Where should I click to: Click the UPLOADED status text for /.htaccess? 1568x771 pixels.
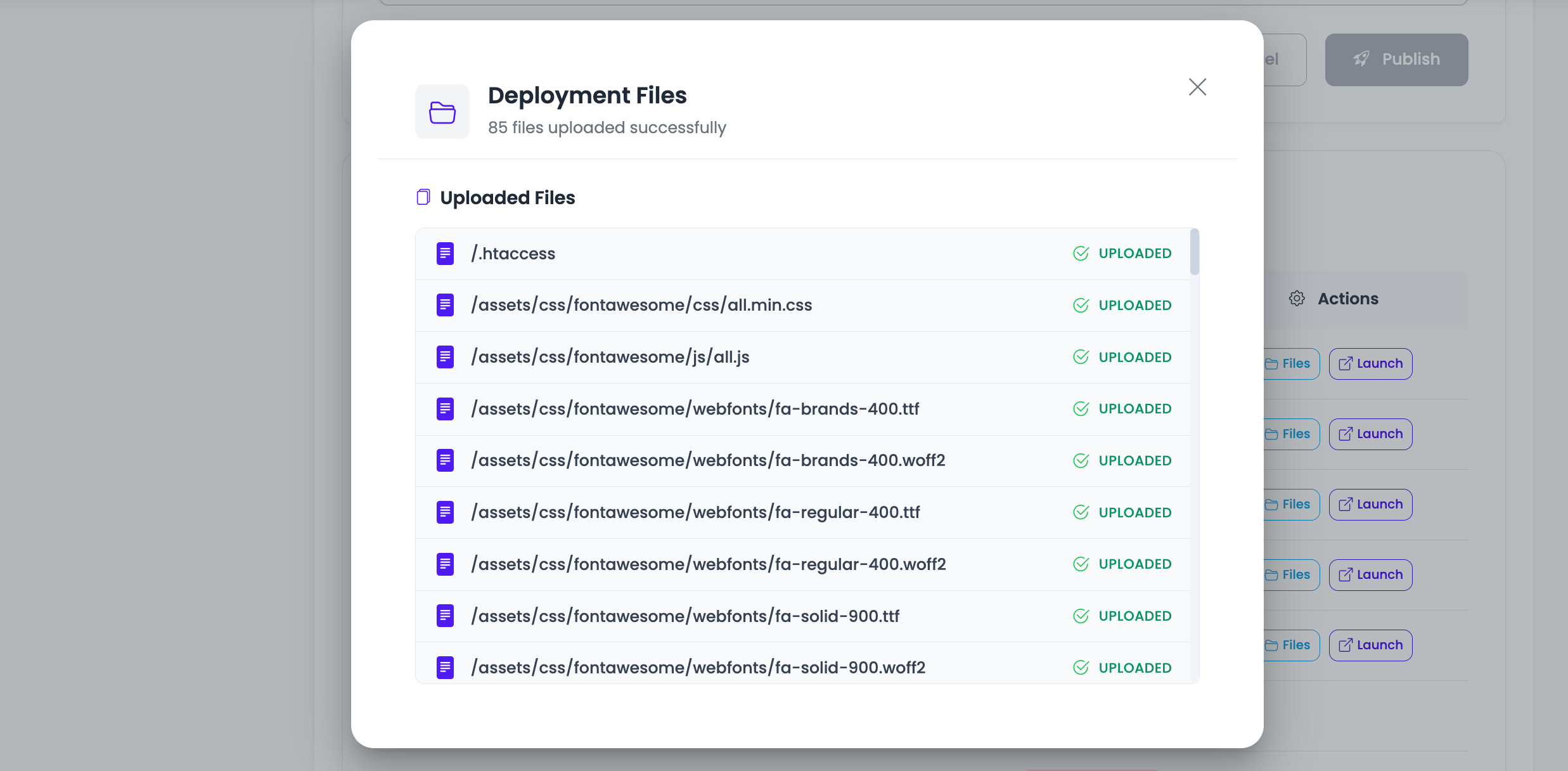pyautogui.click(x=1135, y=254)
